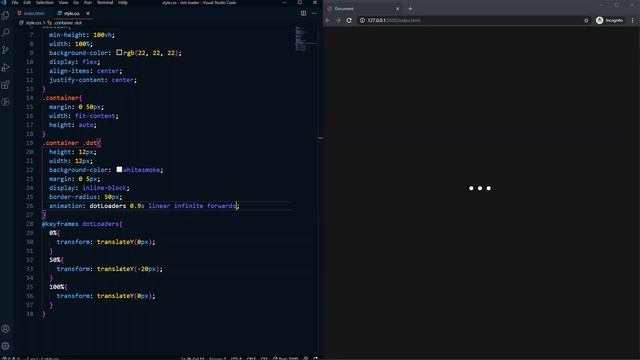Click the .container .dot selector line

[71, 143]
